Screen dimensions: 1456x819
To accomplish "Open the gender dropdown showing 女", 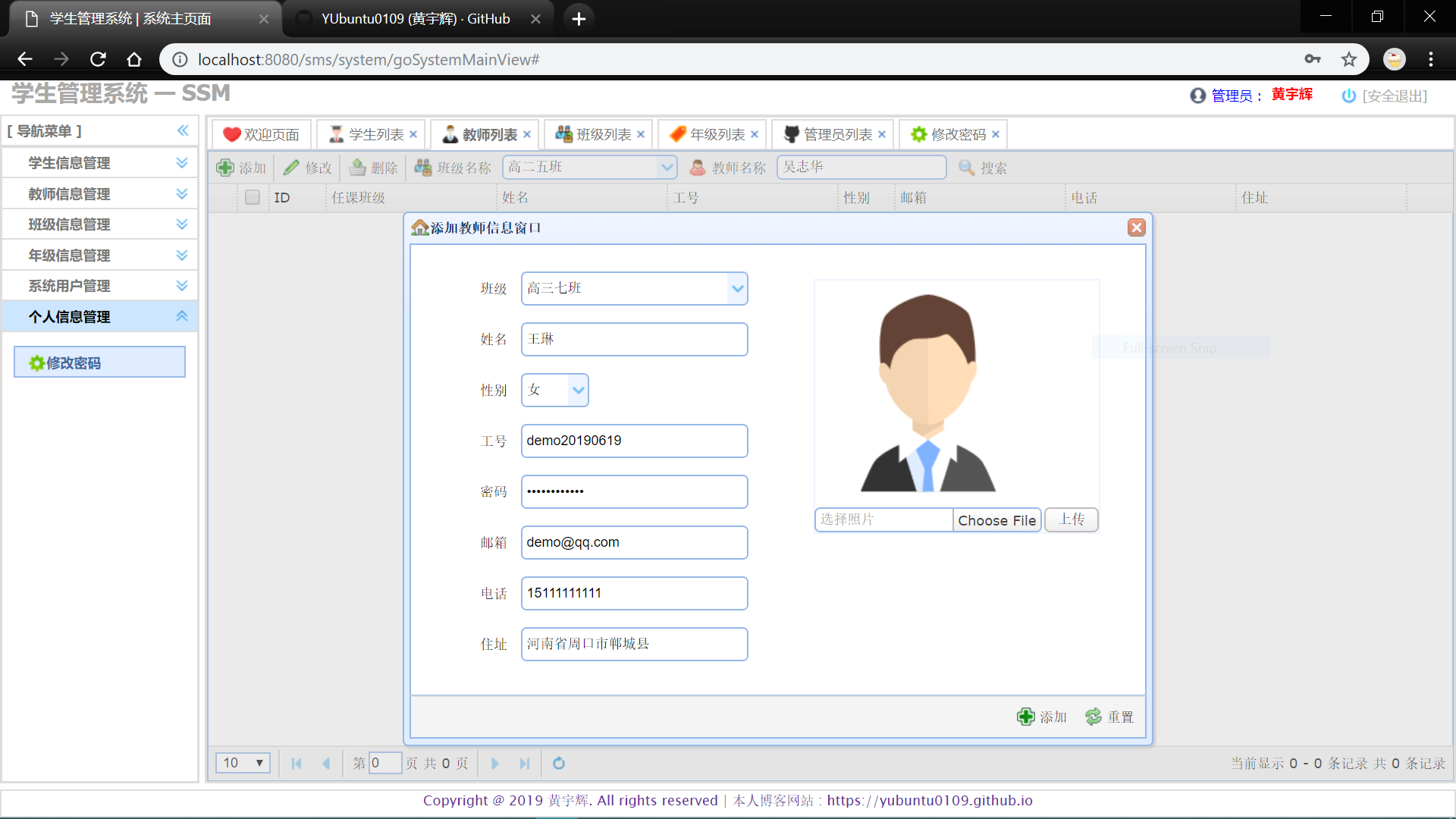I will 578,390.
